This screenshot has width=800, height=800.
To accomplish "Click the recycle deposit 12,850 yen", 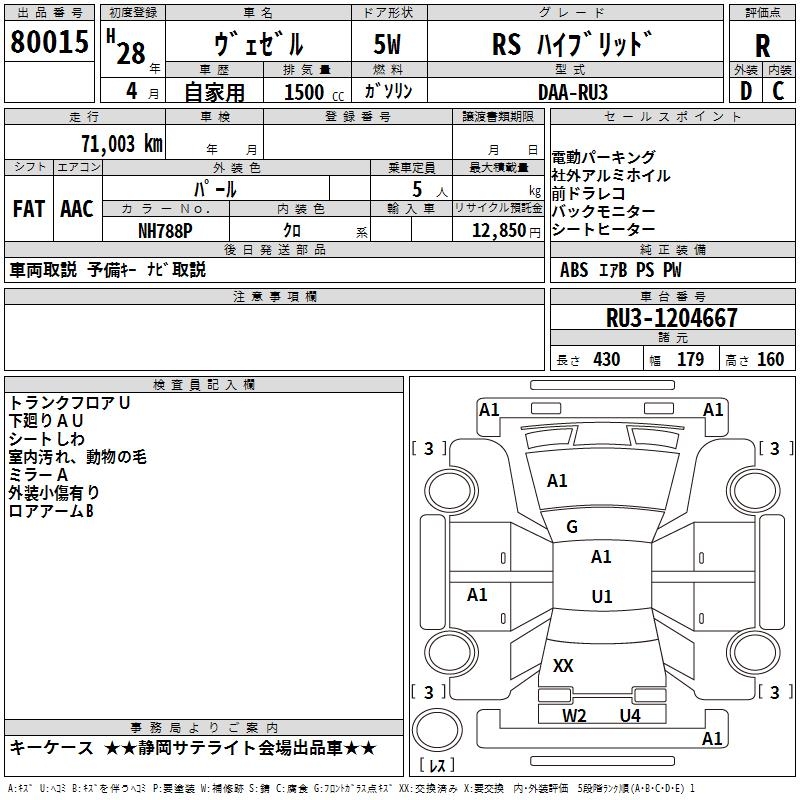I will tap(506, 231).
